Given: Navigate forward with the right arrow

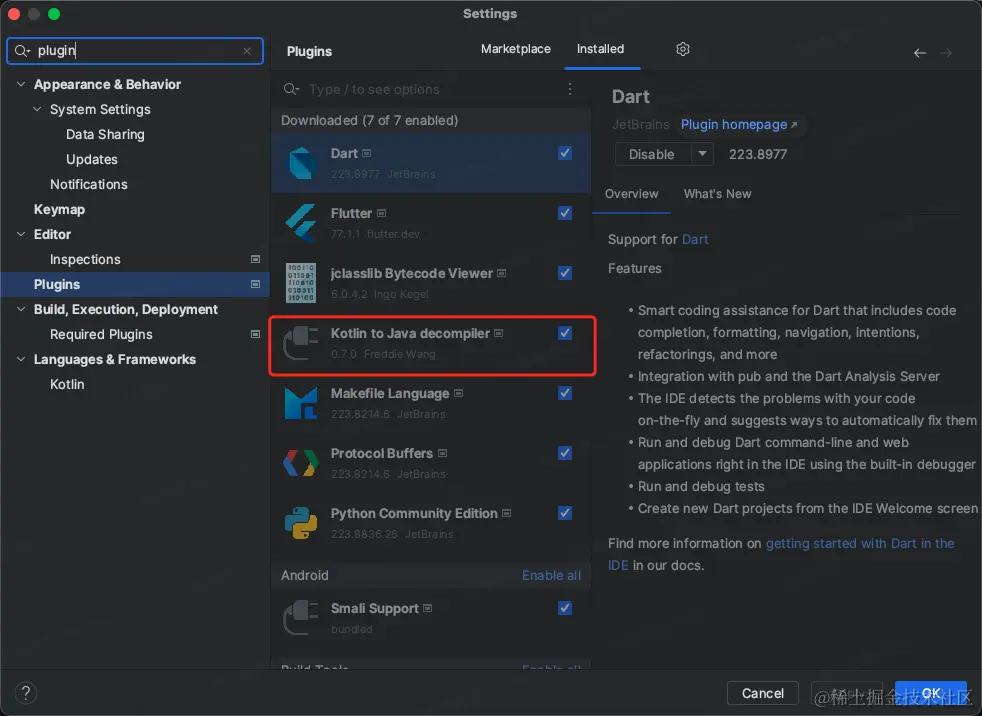Looking at the screenshot, I should pyautogui.click(x=946, y=53).
